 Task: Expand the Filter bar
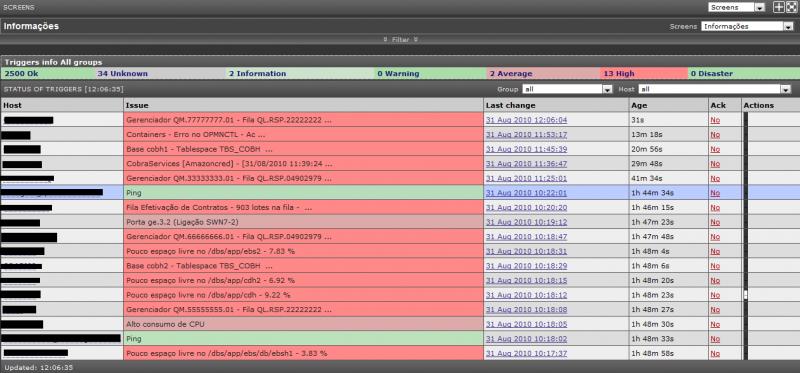(x=401, y=39)
